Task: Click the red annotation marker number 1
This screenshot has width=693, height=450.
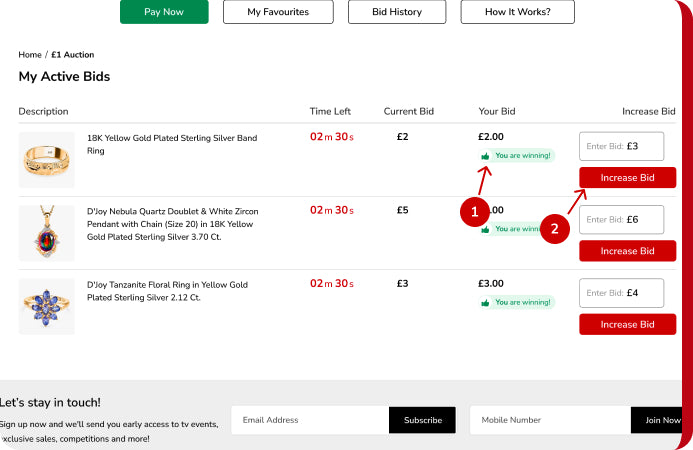Action: (474, 212)
